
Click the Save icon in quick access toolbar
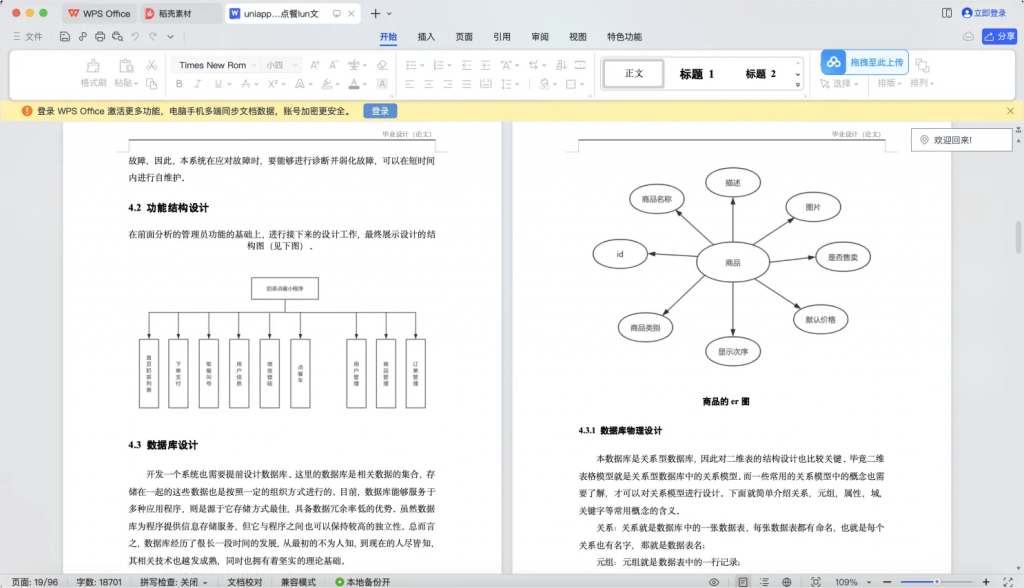63,36
